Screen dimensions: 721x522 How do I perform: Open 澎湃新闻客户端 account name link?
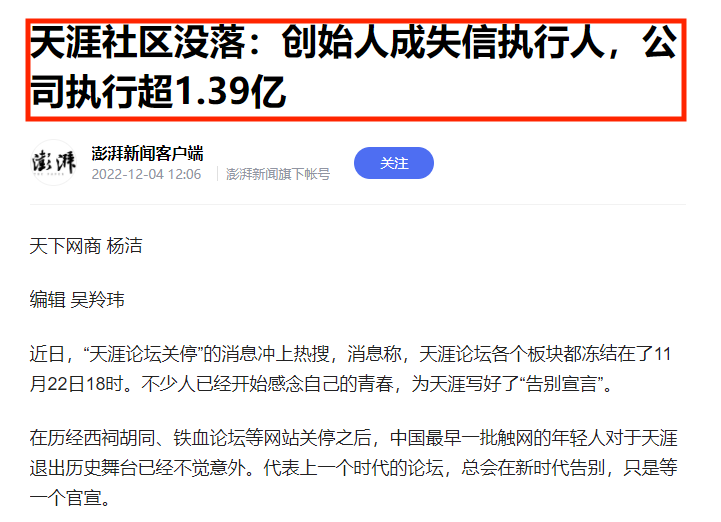coord(147,153)
